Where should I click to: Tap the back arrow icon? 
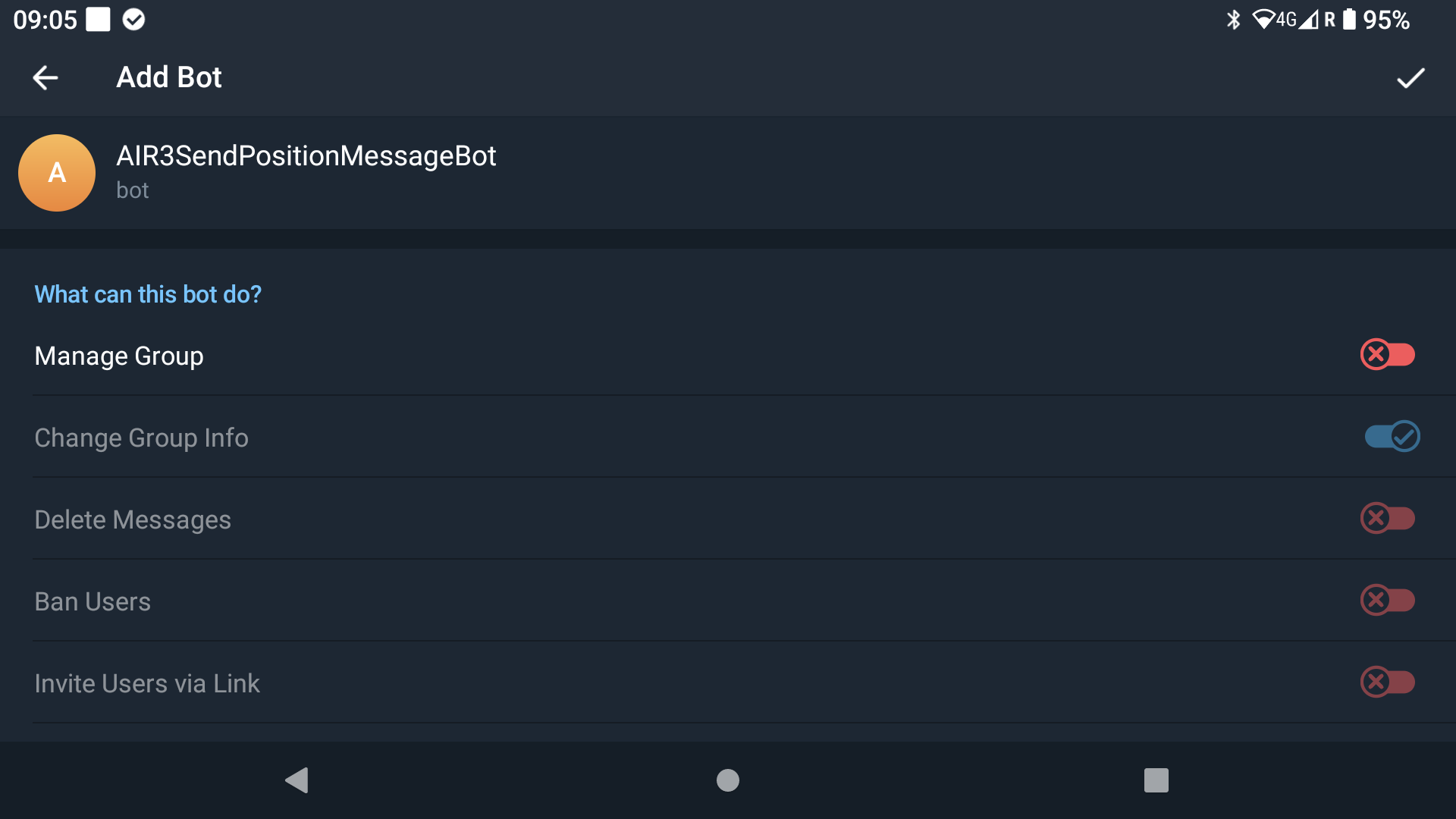pos(45,77)
